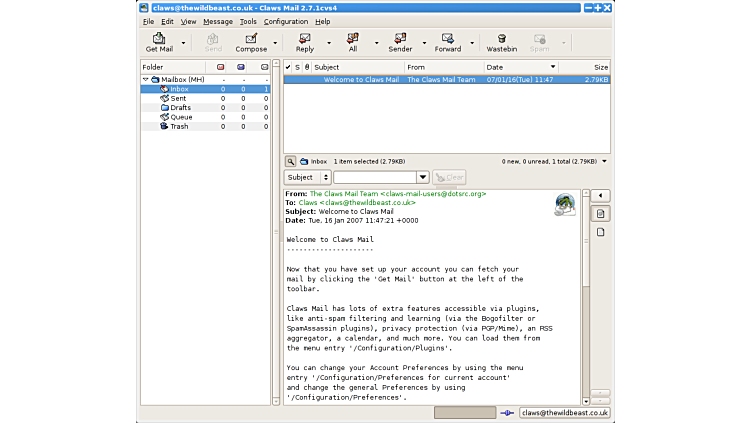Toggle the online/offline connection icon

[507, 413]
